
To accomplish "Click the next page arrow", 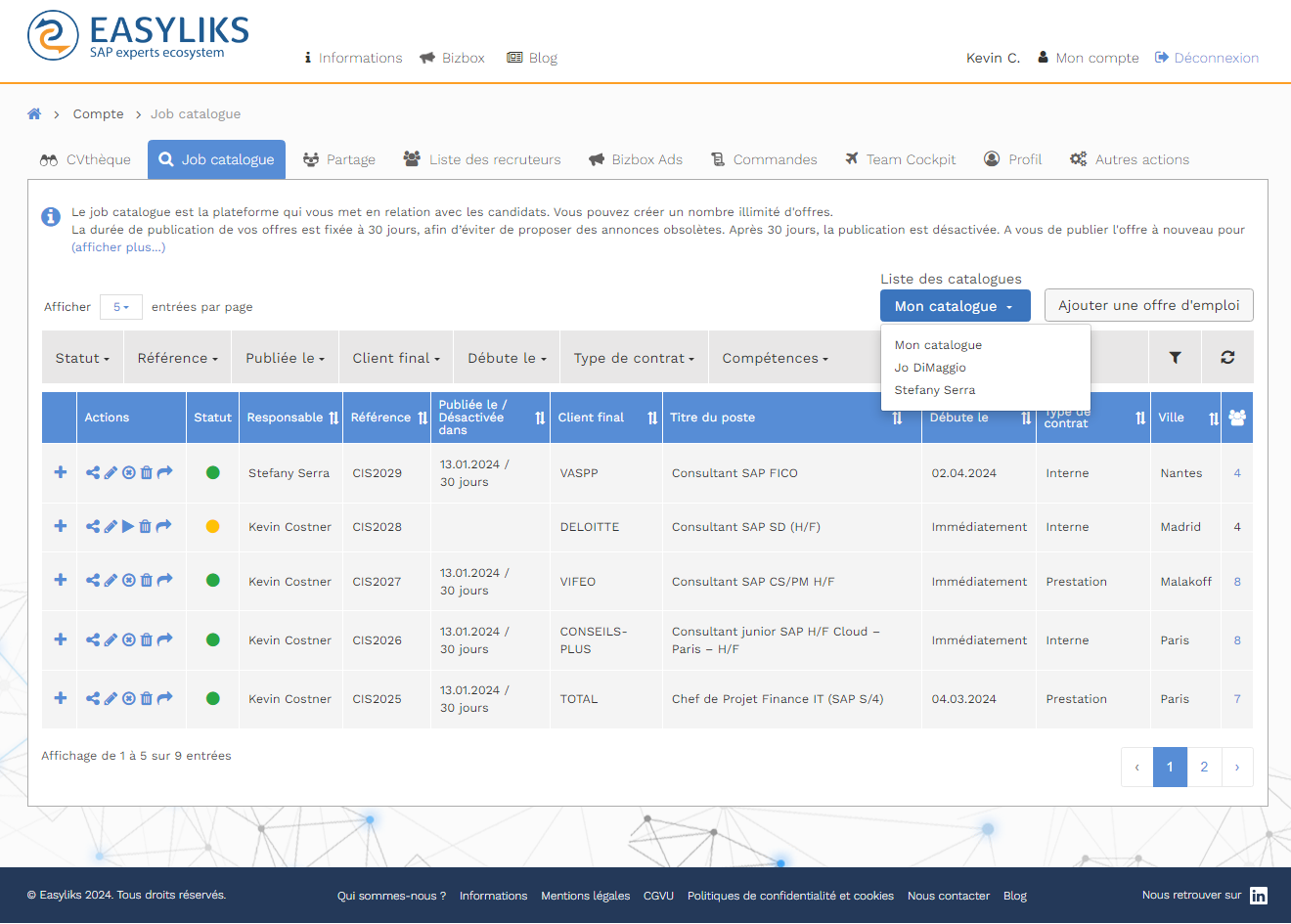I will coord(1237,767).
